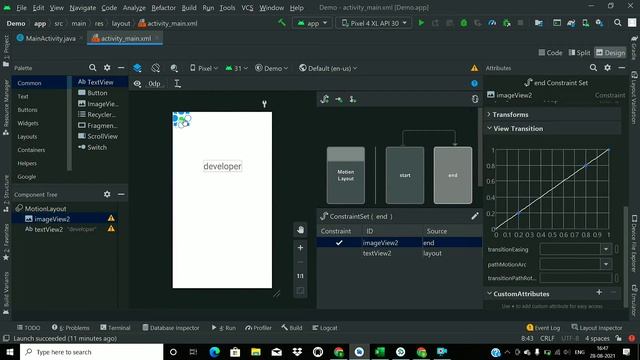The width and height of the screenshot is (640, 360).
Task: Click the Debug app bug icon
Action: (x=464, y=23)
